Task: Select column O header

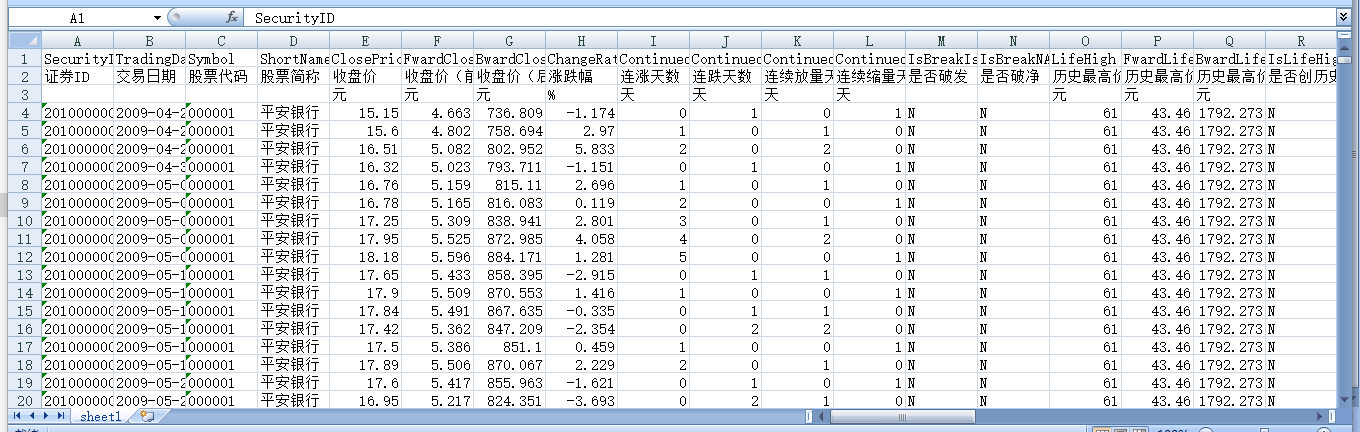Action: (1085, 41)
